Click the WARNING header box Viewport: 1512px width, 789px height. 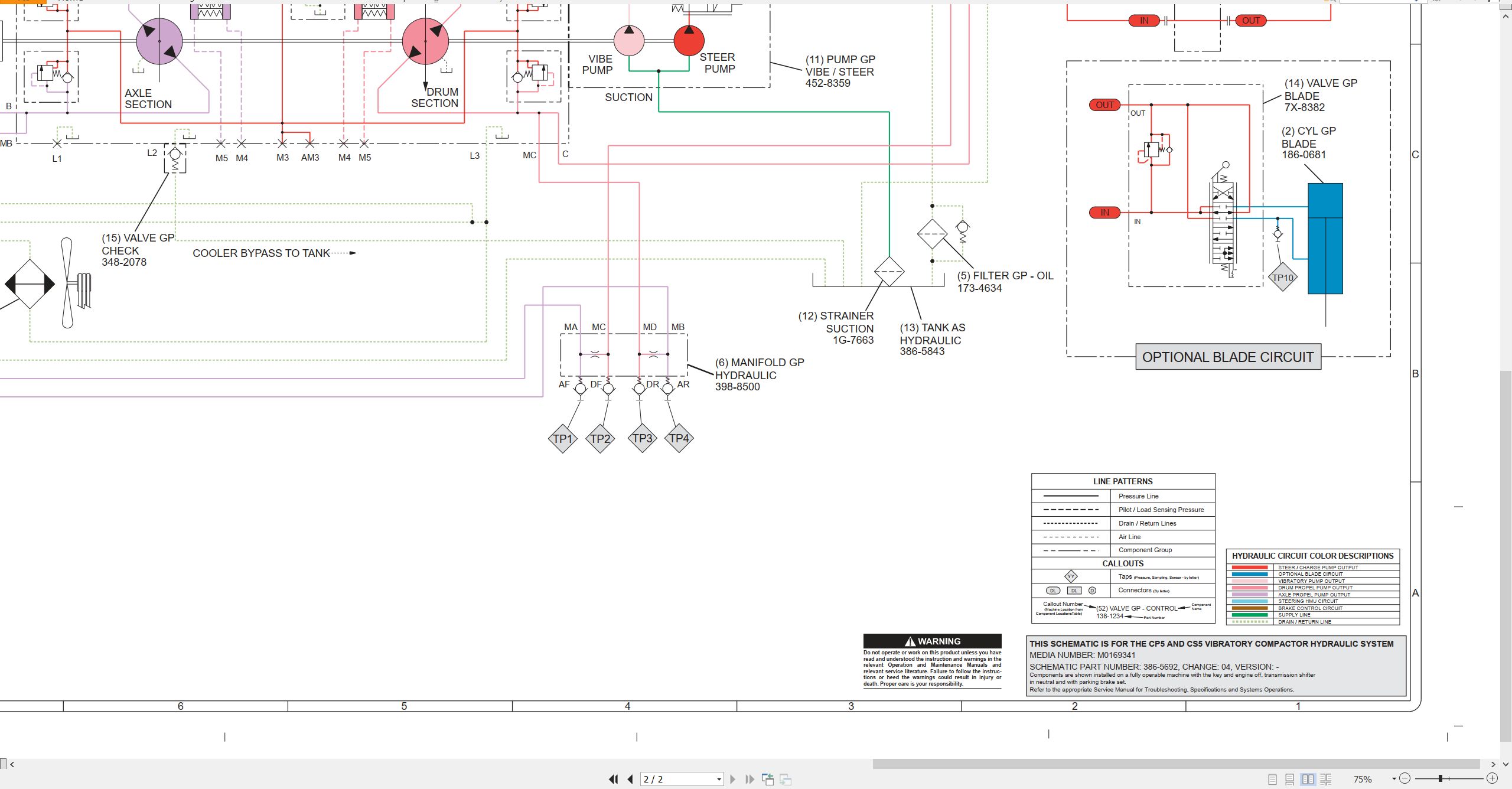pyautogui.click(x=932, y=641)
